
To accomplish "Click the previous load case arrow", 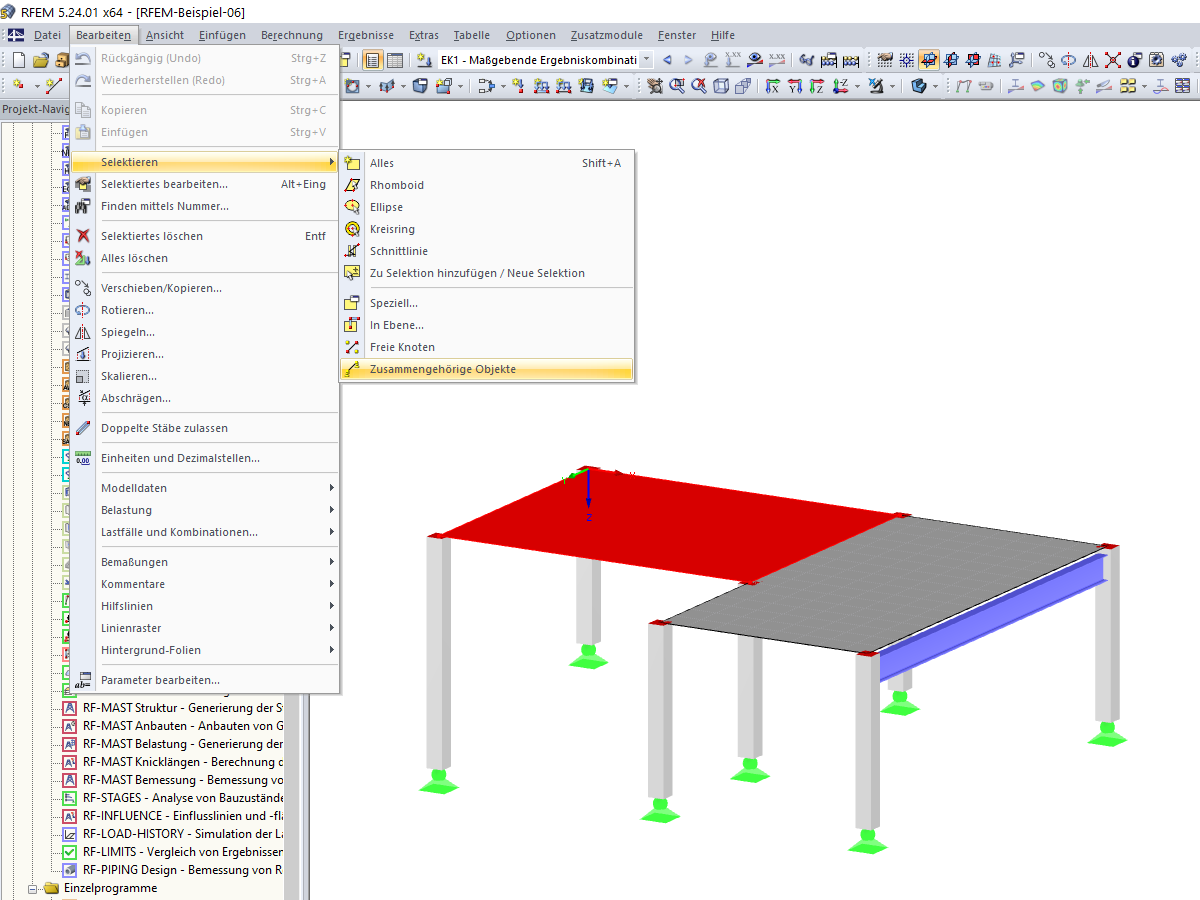I will (667, 60).
